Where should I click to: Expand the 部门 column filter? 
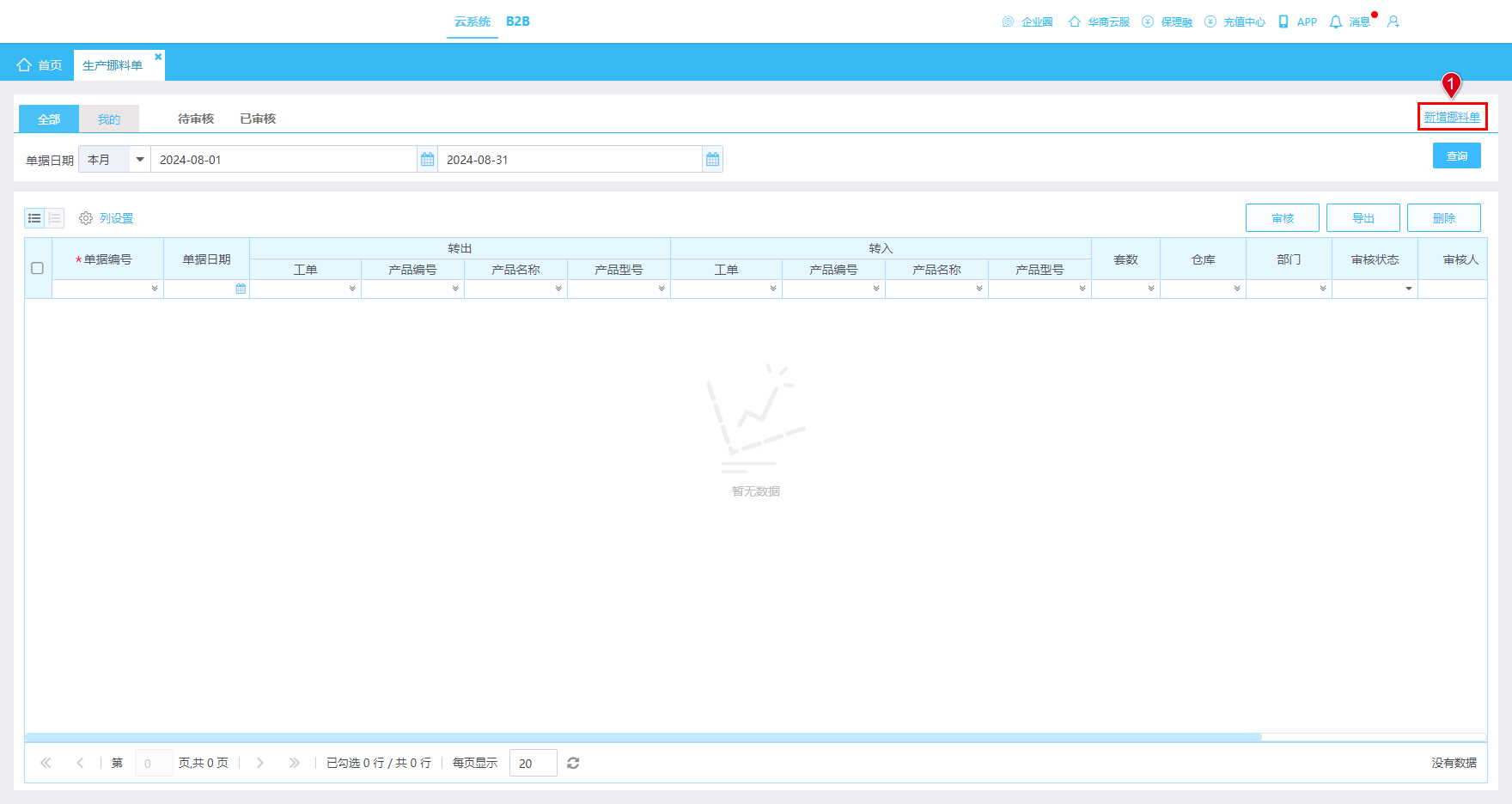(1323, 289)
